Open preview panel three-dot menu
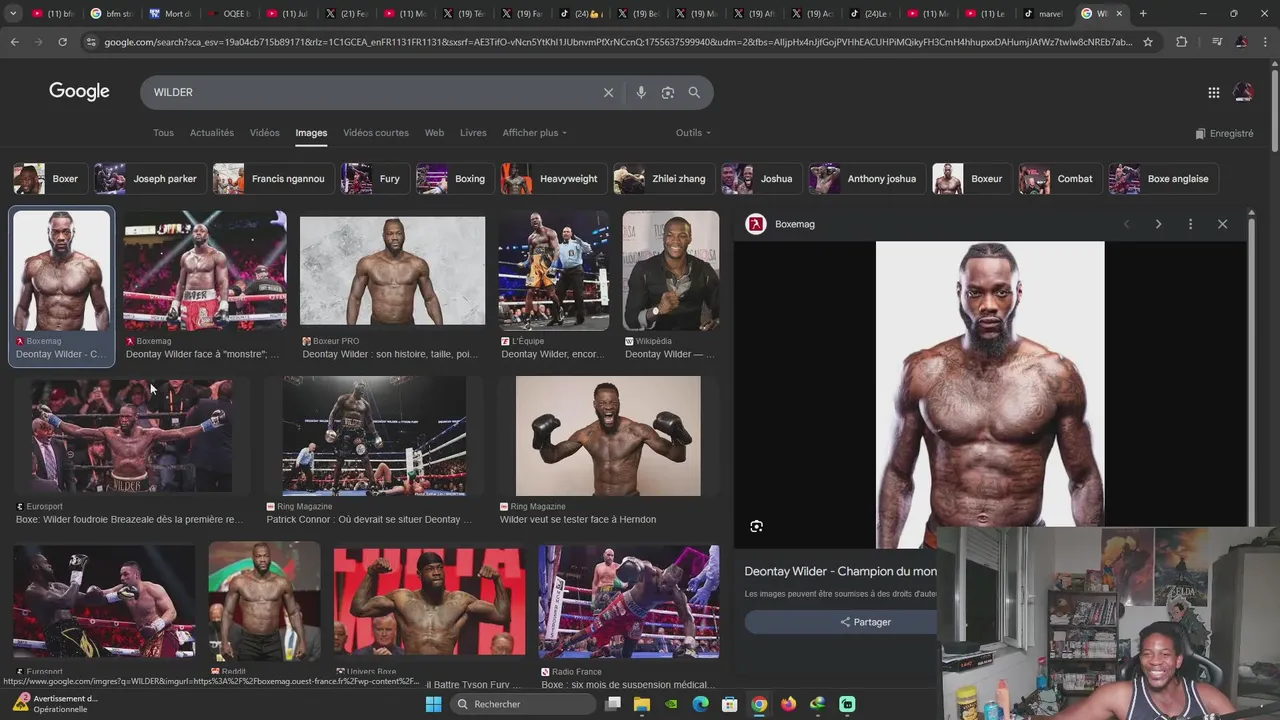Screen dimensions: 1280x720 pos(1190,224)
